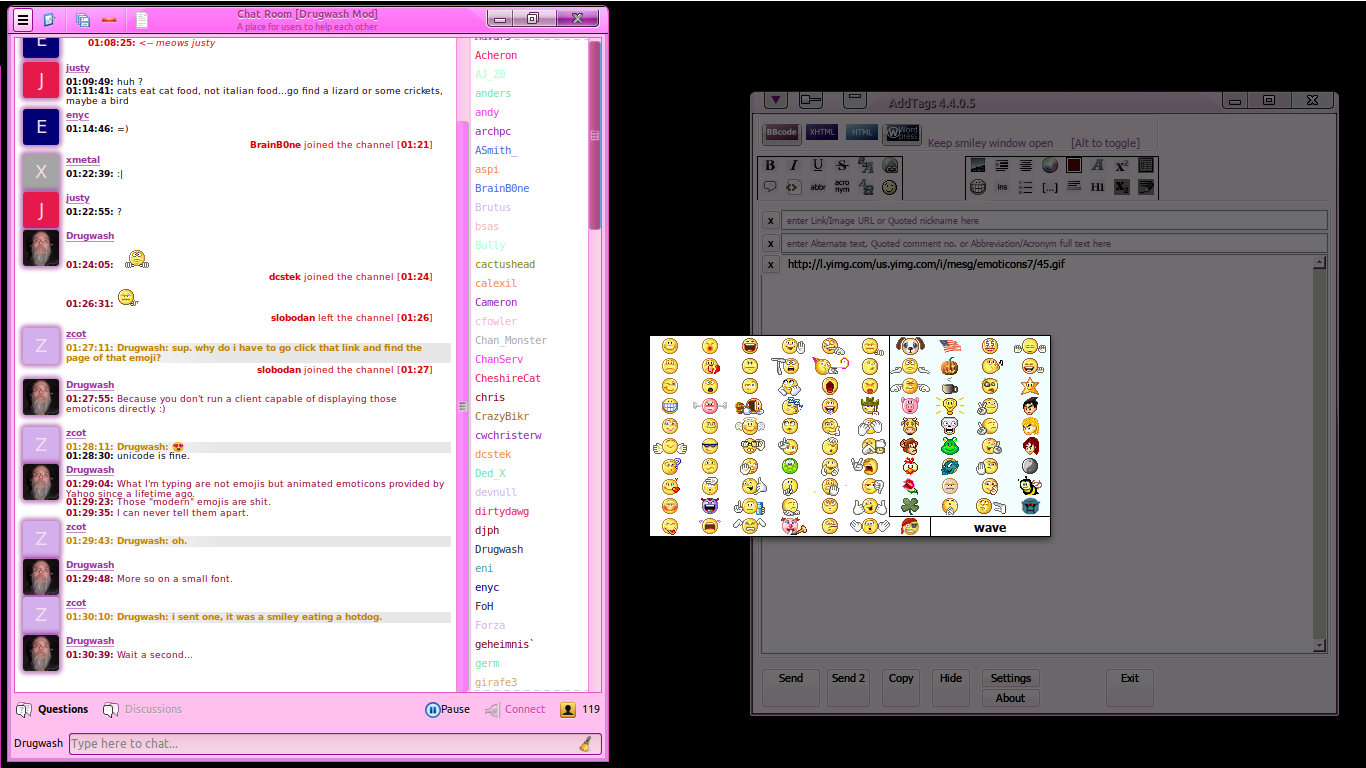
Task: Switch AddTags mode to XHTML
Action: [x=822, y=132]
